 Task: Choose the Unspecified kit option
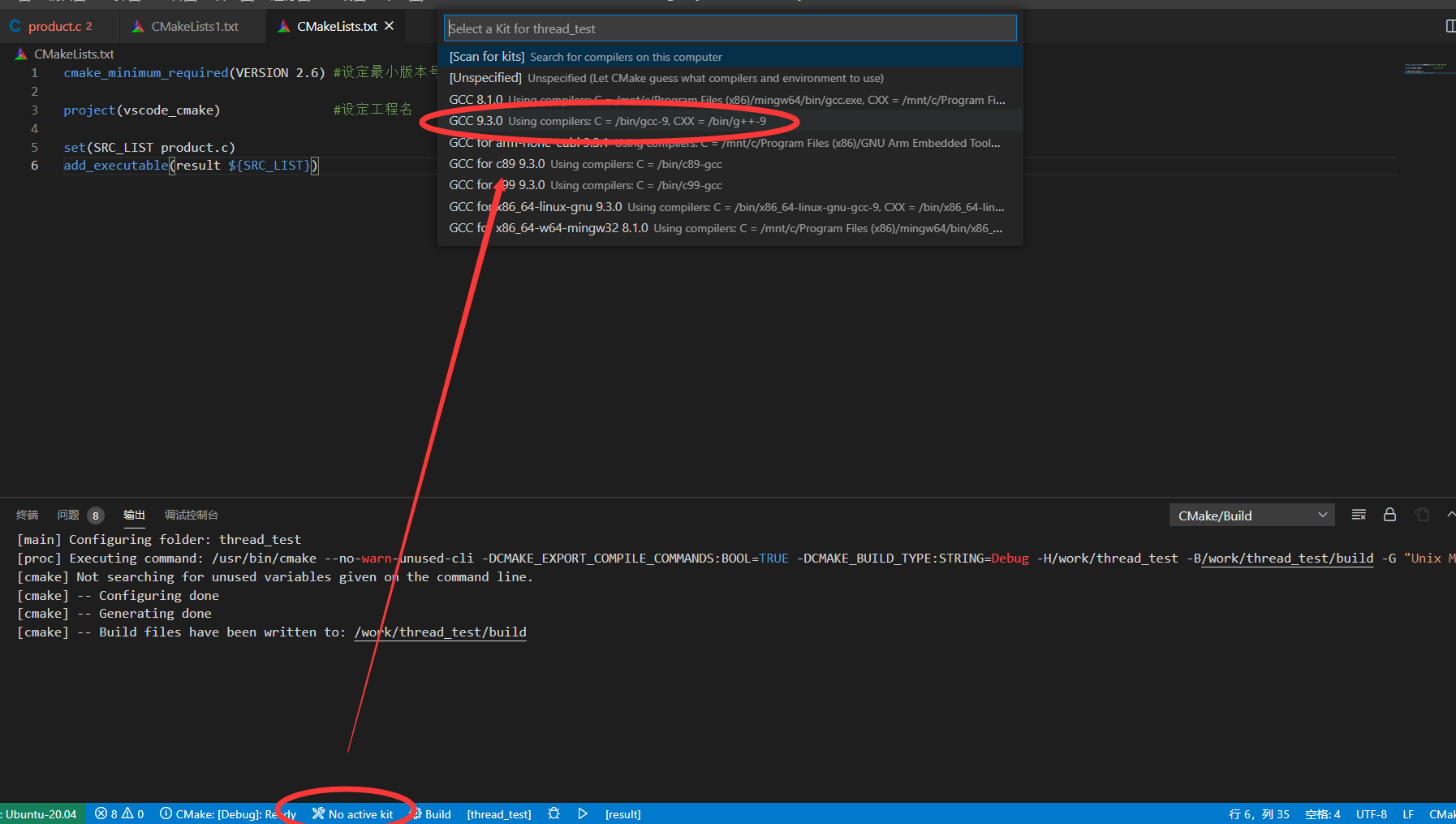pos(666,78)
